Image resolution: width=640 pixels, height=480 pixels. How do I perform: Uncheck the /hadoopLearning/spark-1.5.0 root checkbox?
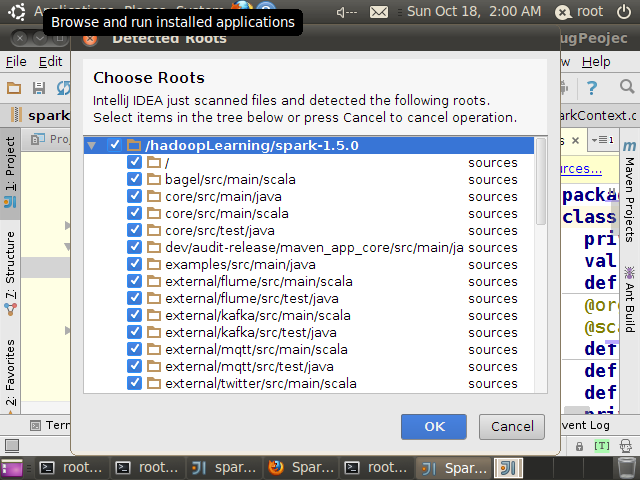pyautogui.click(x=114, y=145)
